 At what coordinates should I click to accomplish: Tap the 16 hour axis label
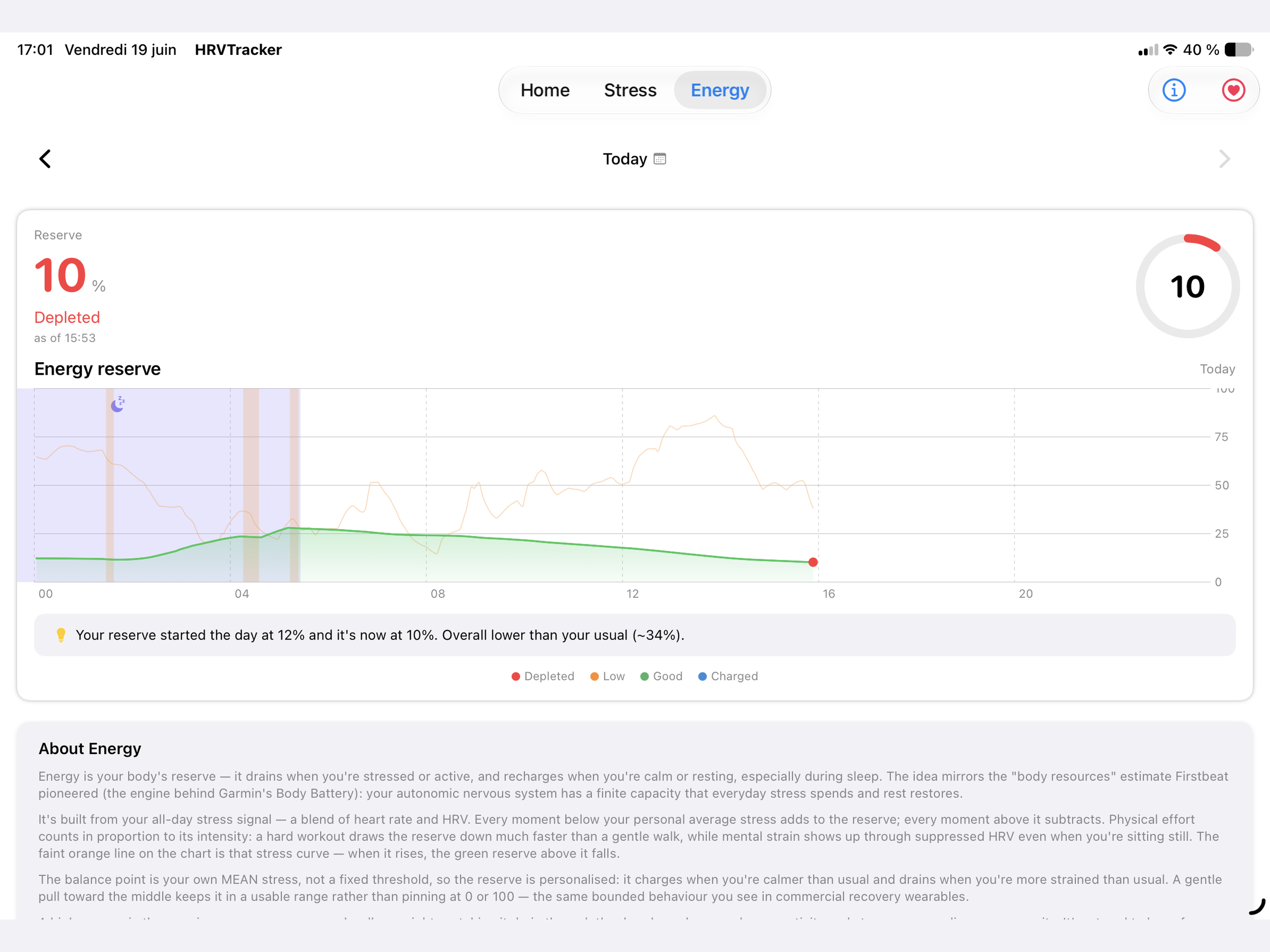point(828,594)
